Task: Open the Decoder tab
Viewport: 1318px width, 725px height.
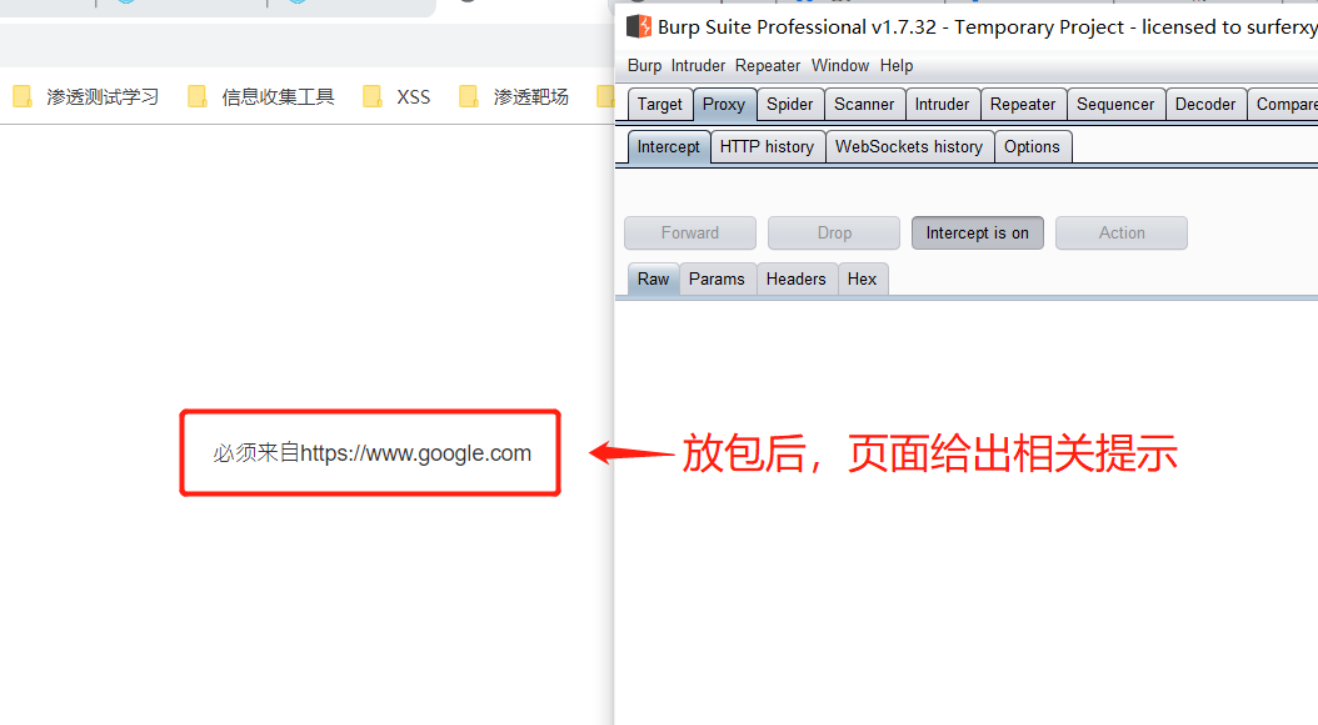Action: 1205,104
